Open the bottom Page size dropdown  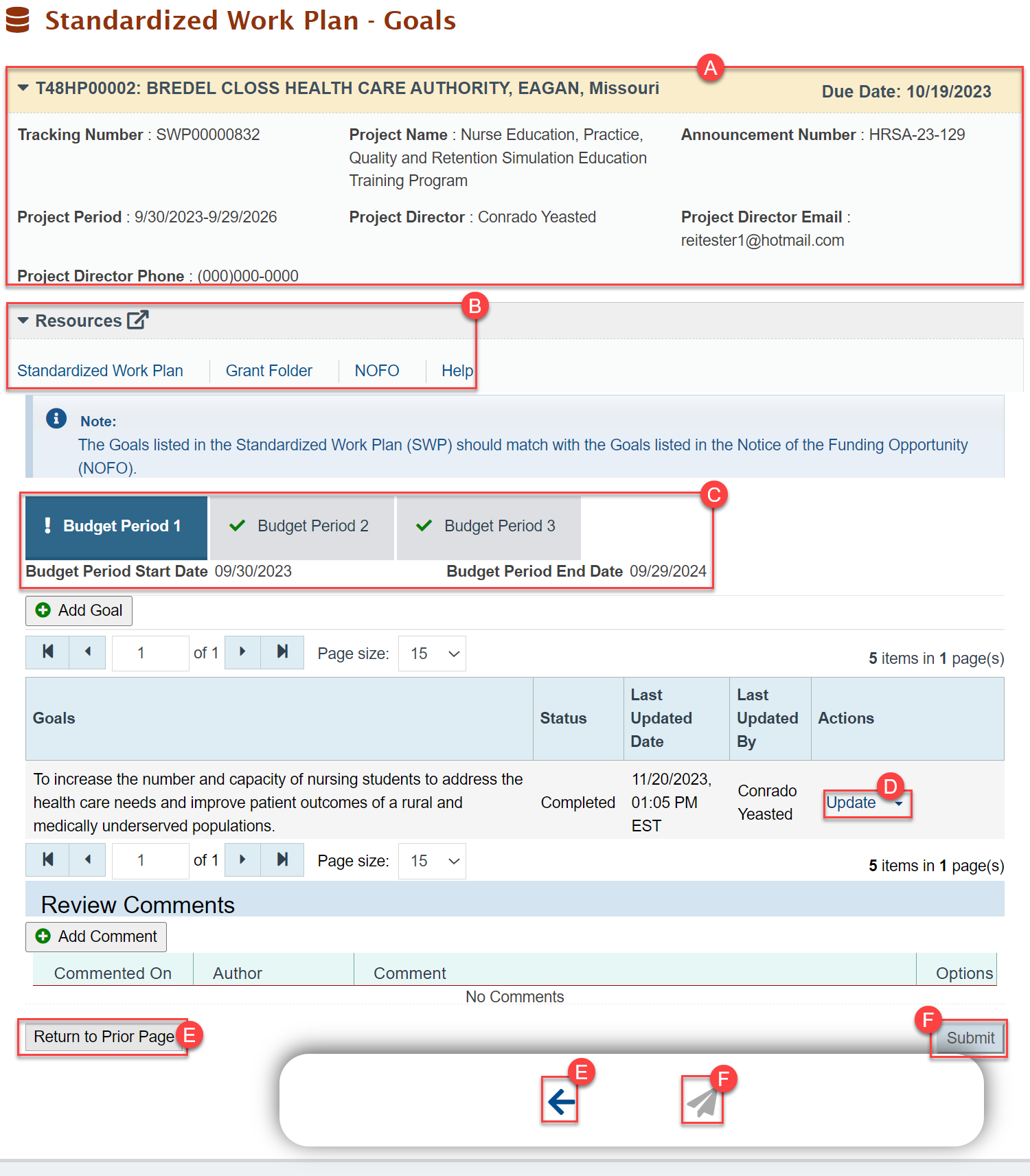pos(432,861)
